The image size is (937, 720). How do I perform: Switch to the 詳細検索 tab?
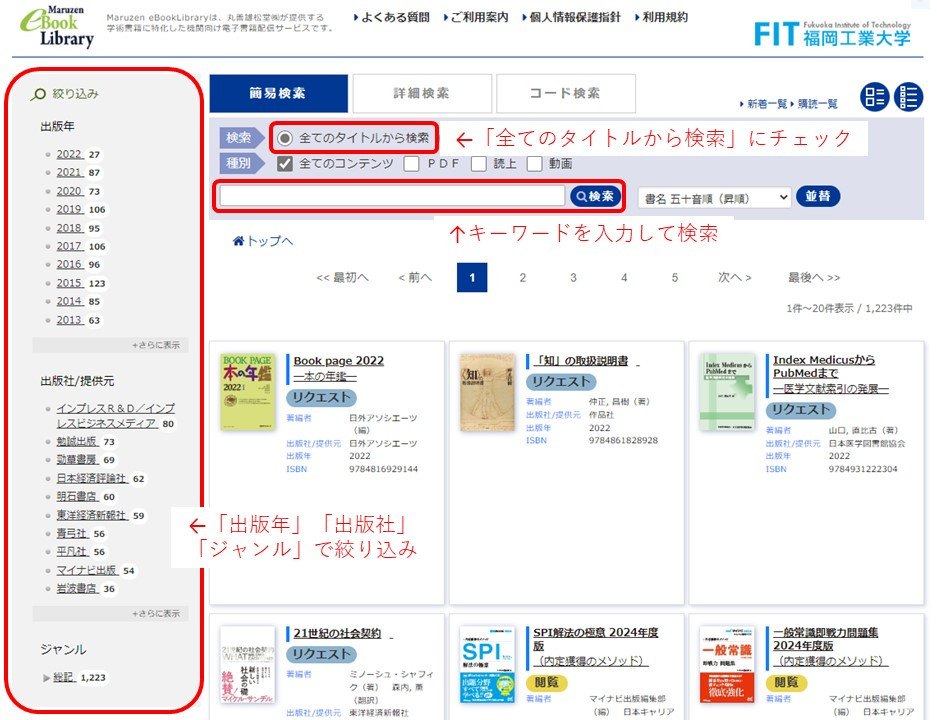[421, 94]
